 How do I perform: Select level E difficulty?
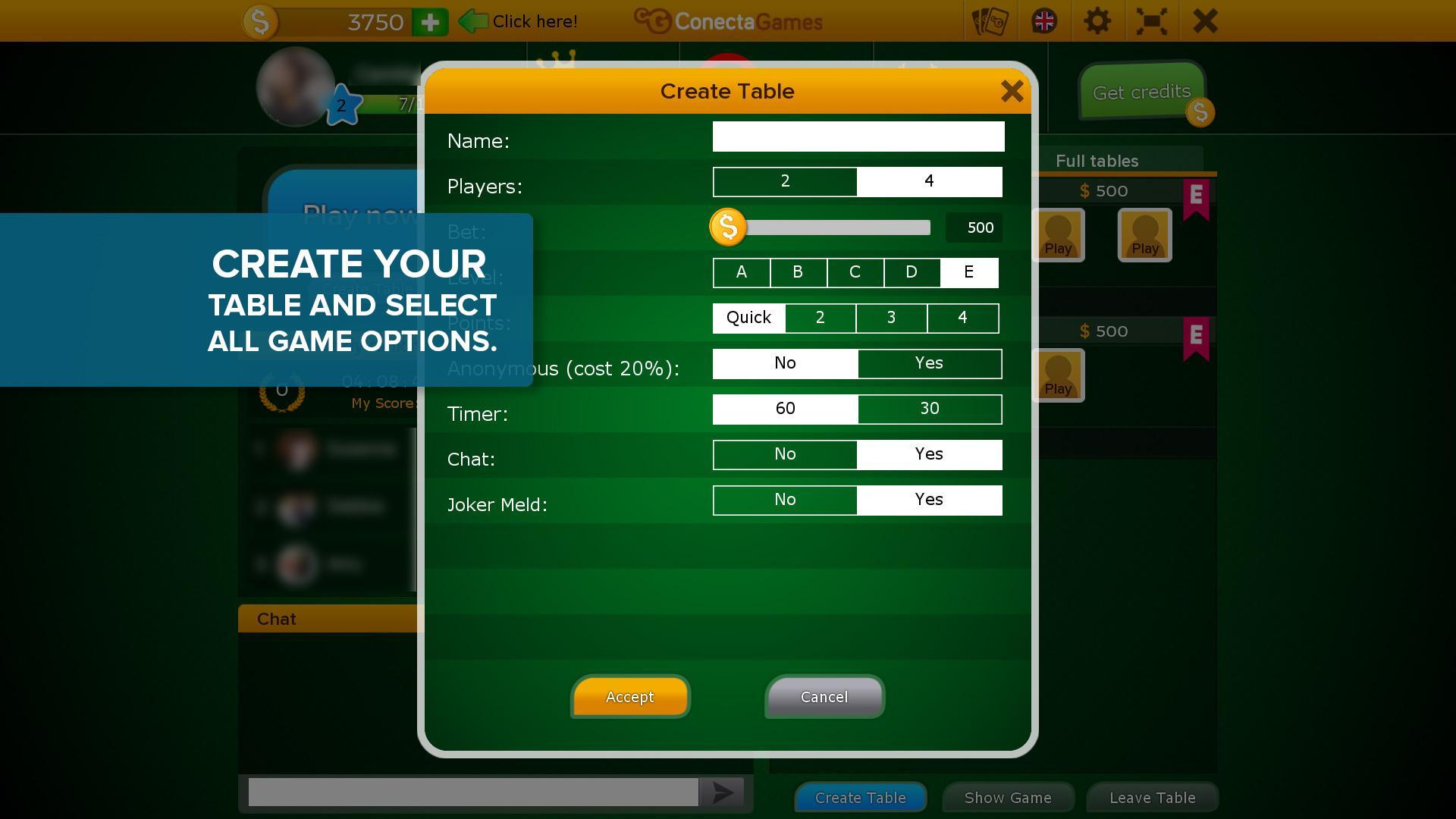pos(969,272)
